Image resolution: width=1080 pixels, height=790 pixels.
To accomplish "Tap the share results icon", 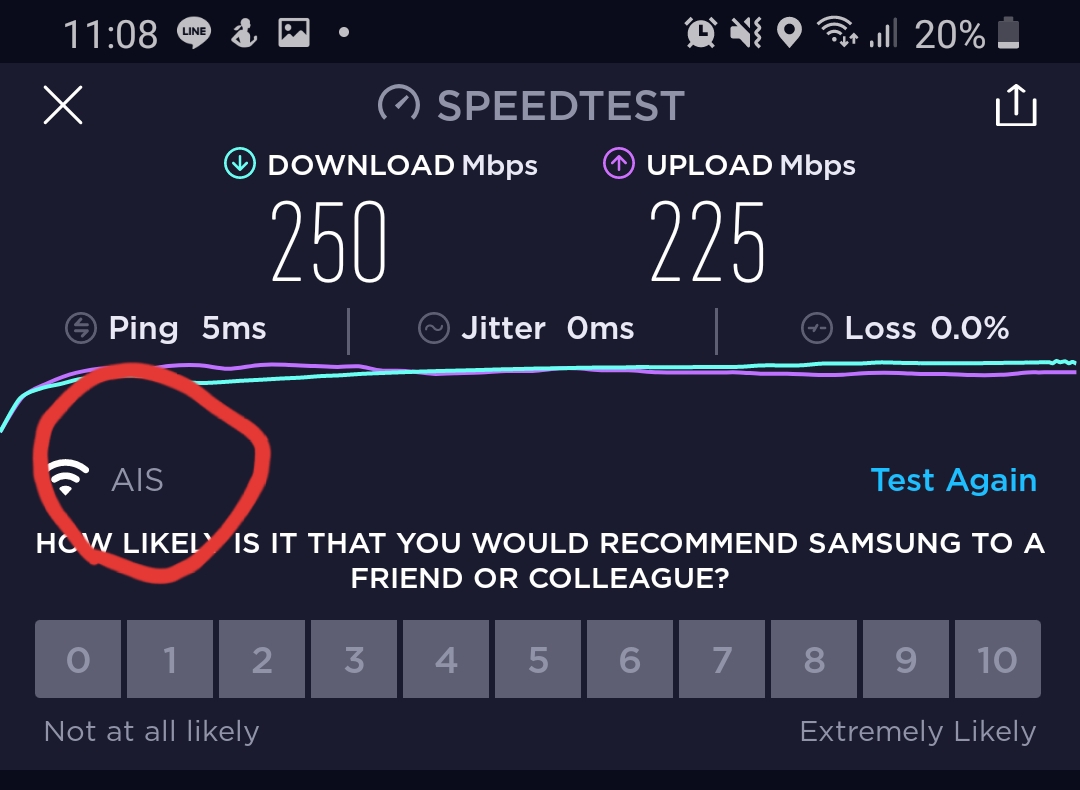I will [x=1016, y=105].
